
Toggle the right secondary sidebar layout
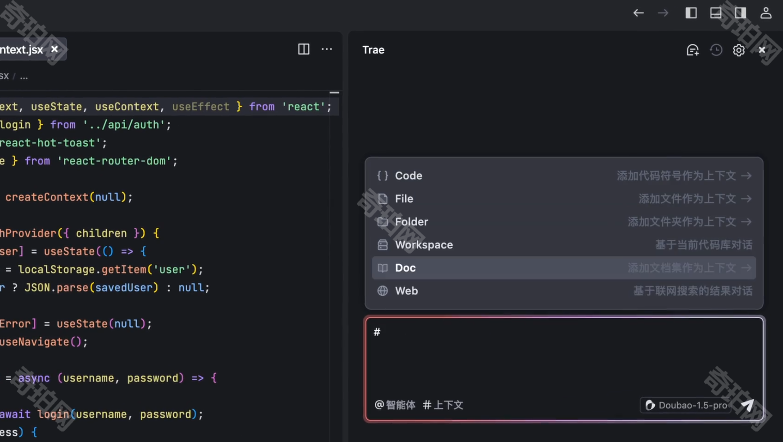(740, 13)
